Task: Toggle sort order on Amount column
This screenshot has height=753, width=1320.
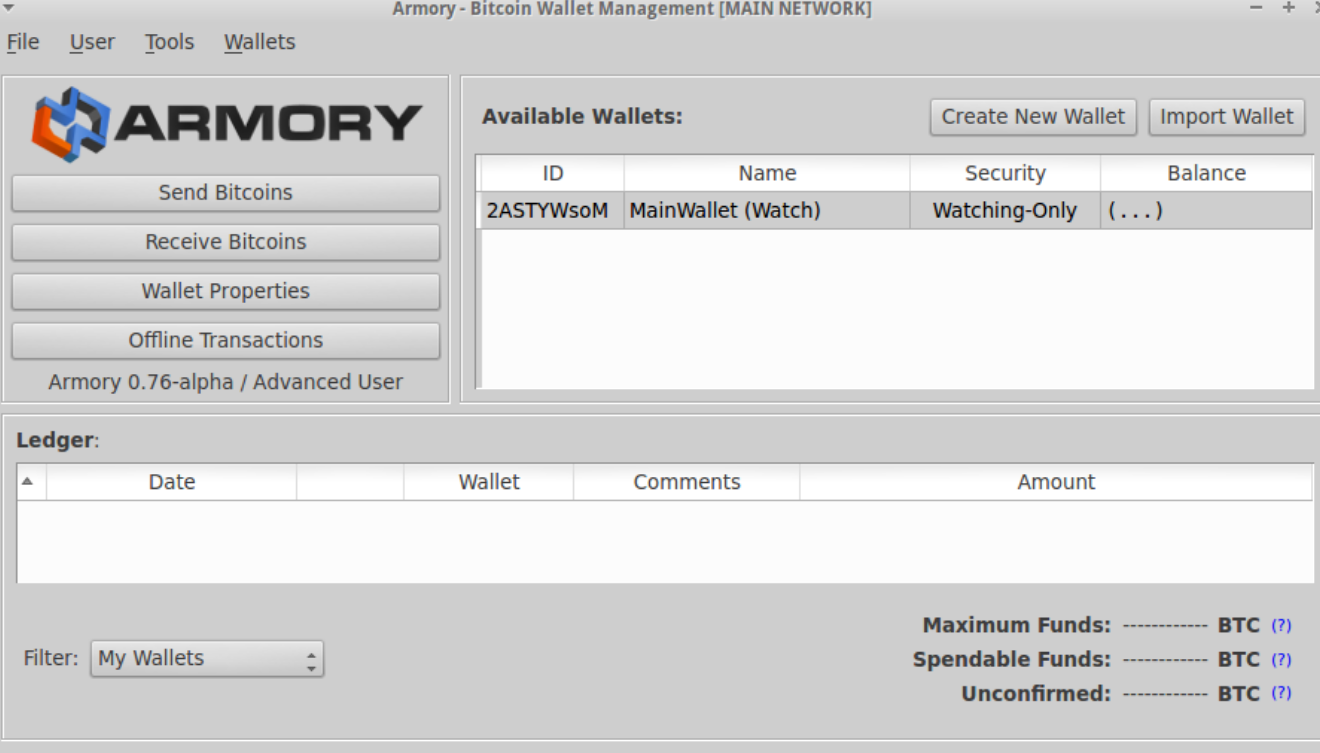Action: click(1055, 481)
